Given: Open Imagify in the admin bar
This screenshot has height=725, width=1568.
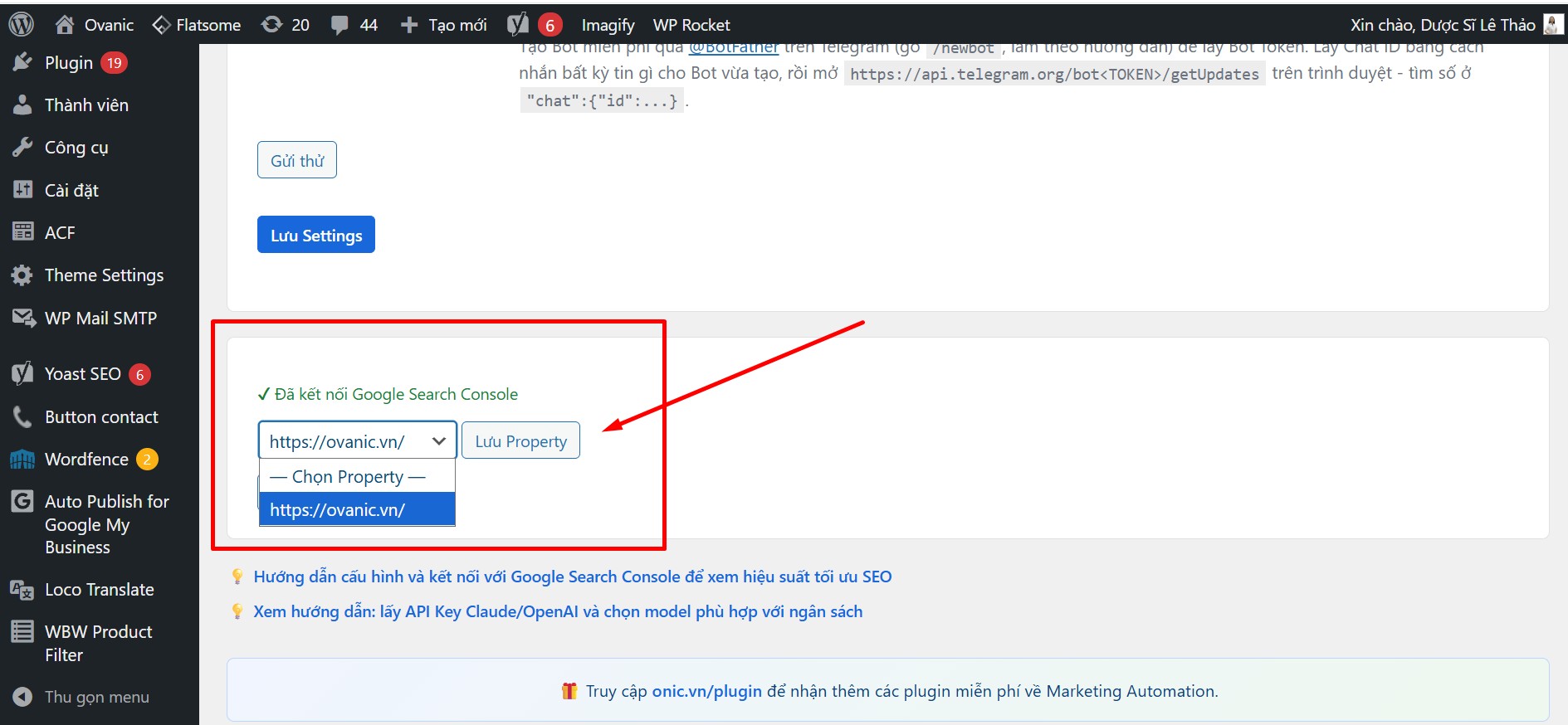Looking at the screenshot, I should point(608,25).
